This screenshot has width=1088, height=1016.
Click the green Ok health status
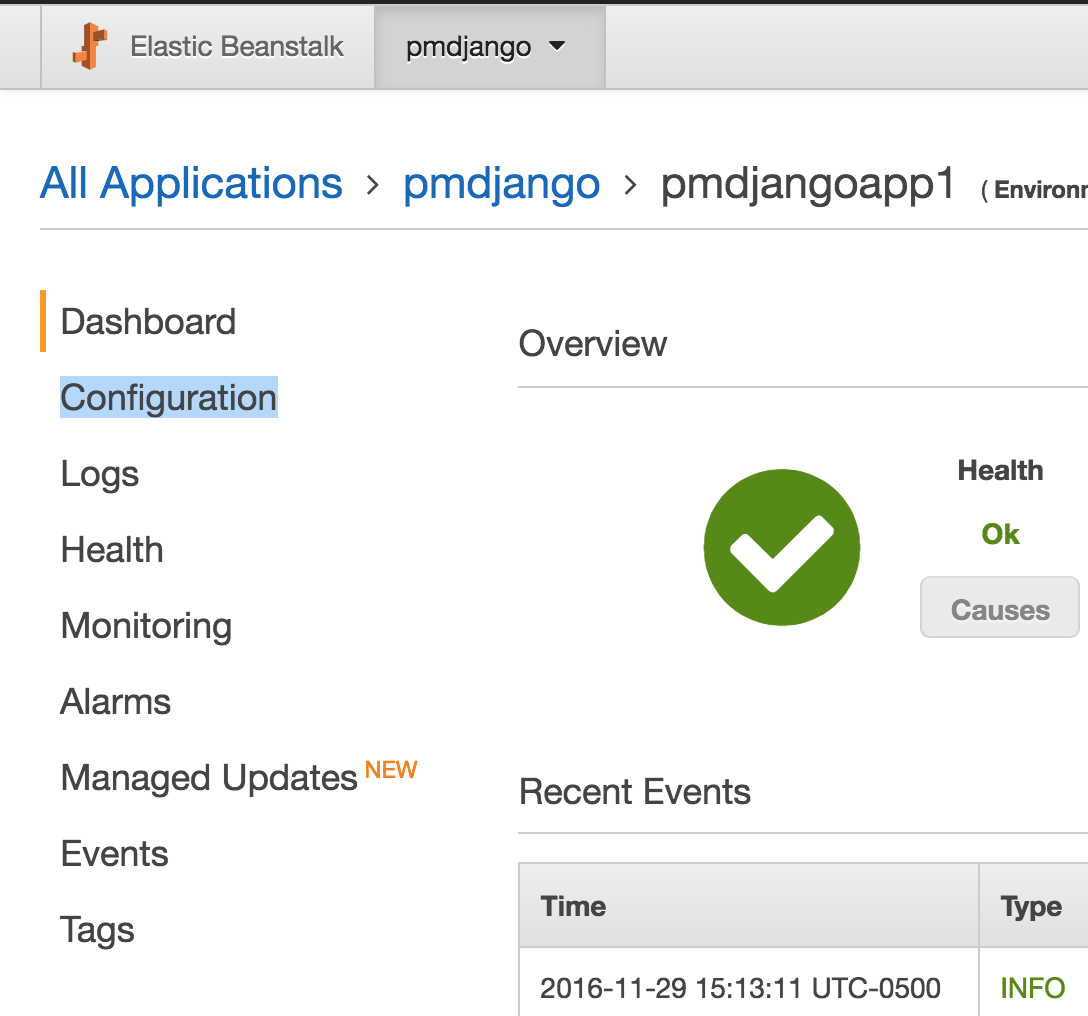click(1000, 534)
